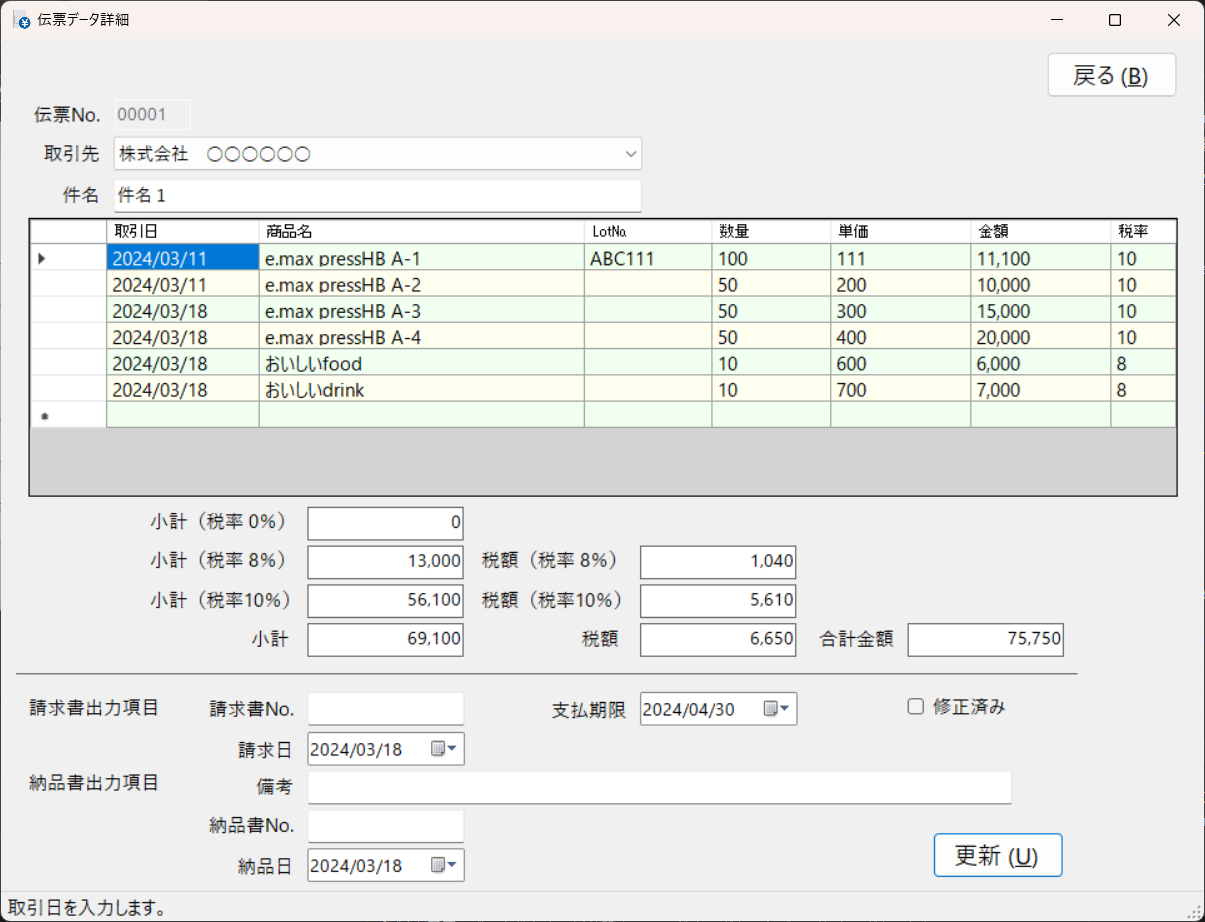Click the 小計（税率 8%） field showing 13,000
The width and height of the screenshot is (1205, 922).
[386, 562]
